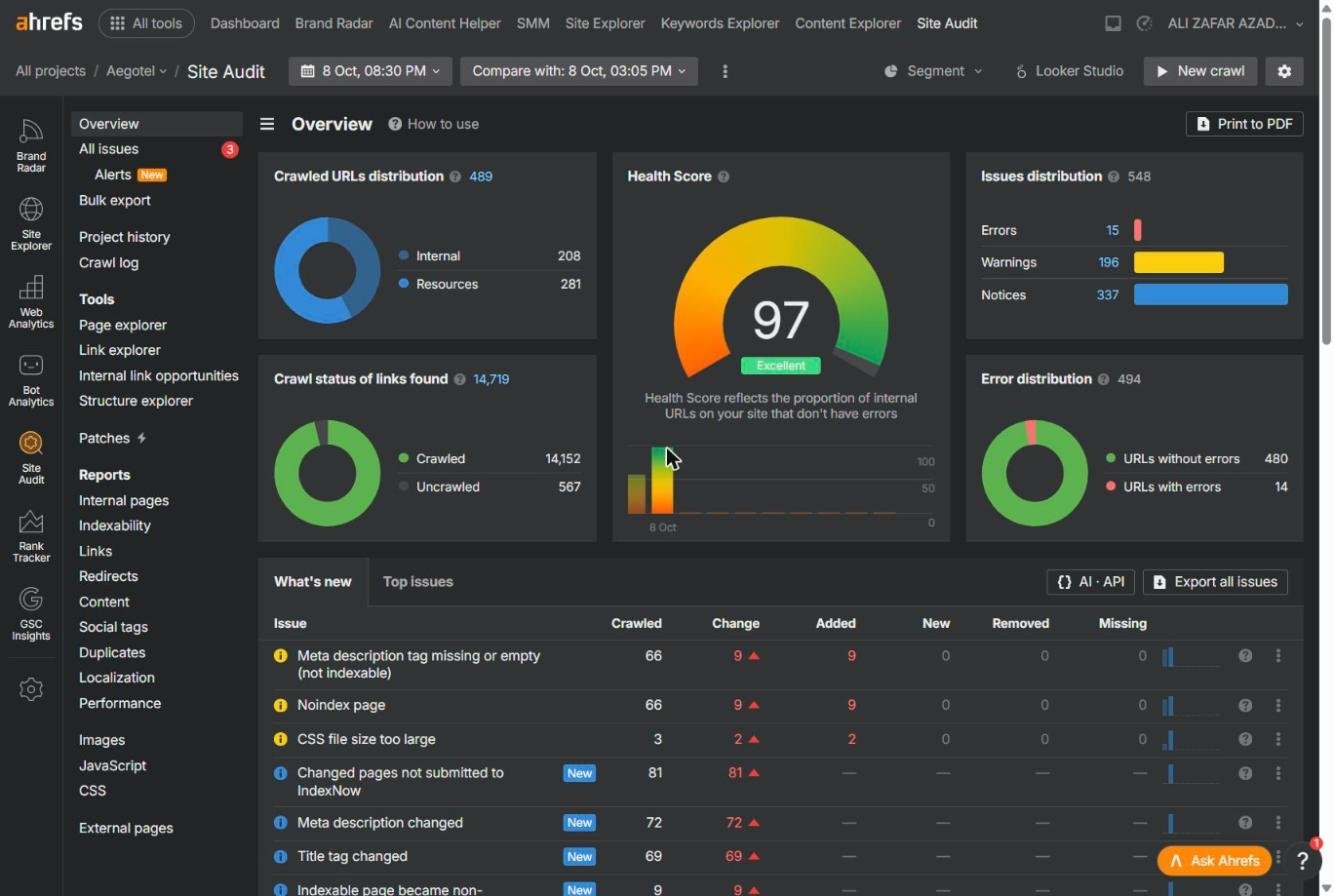Switch to the Top issues tab
Viewport: 1334px width, 896px height.
pyautogui.click(x=418, y=582)
